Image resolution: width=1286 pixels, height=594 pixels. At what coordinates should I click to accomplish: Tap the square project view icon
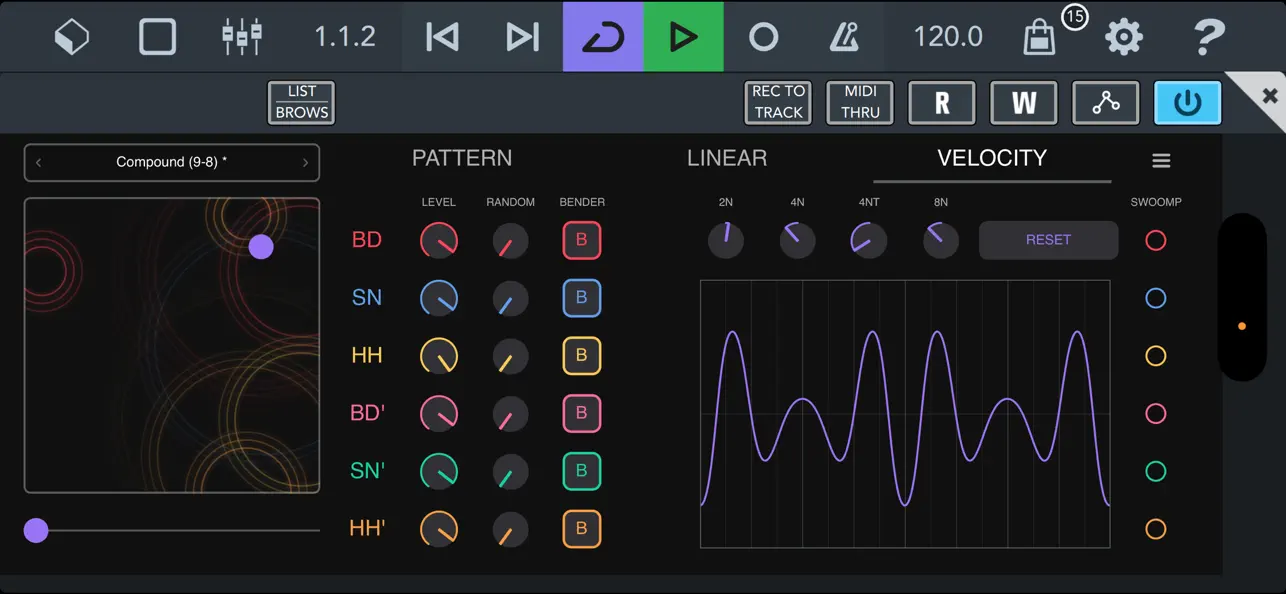pyautogui.click(x=158, y=37)
